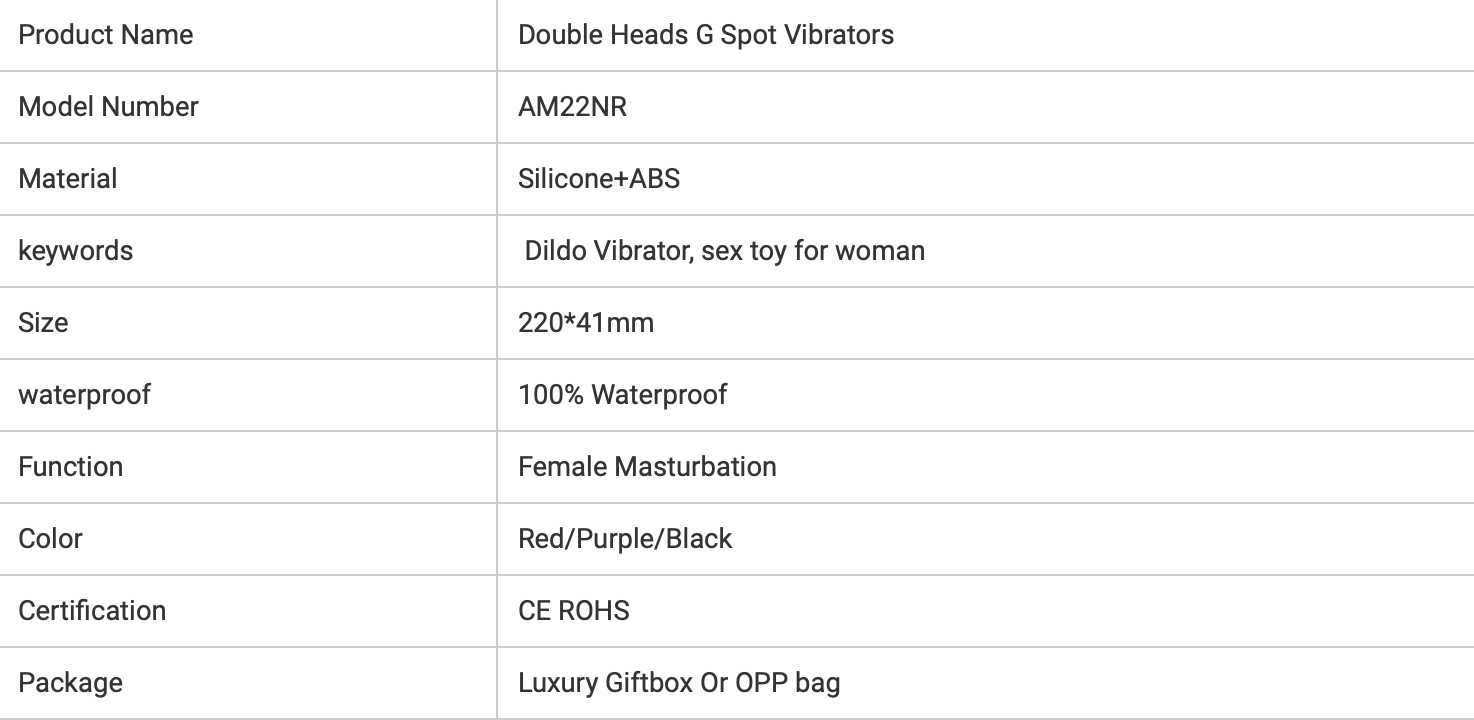Click the "waterproof" row label
The height and width of the screenshot is (720, 1474).
click(x=84, y=395)
